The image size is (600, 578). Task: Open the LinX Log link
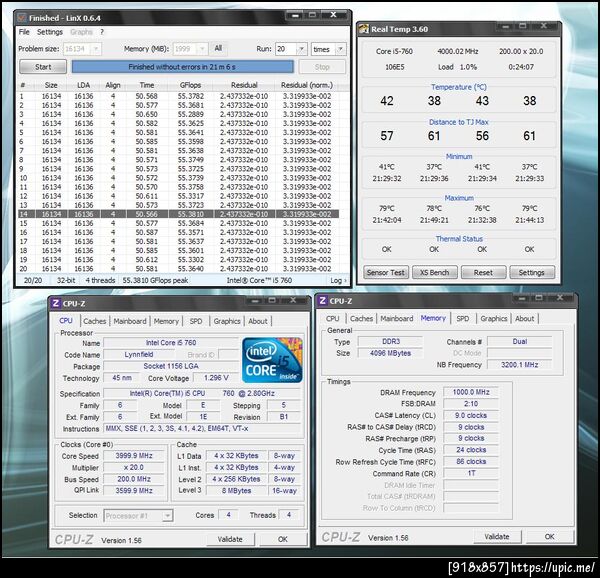coord(338,280)
